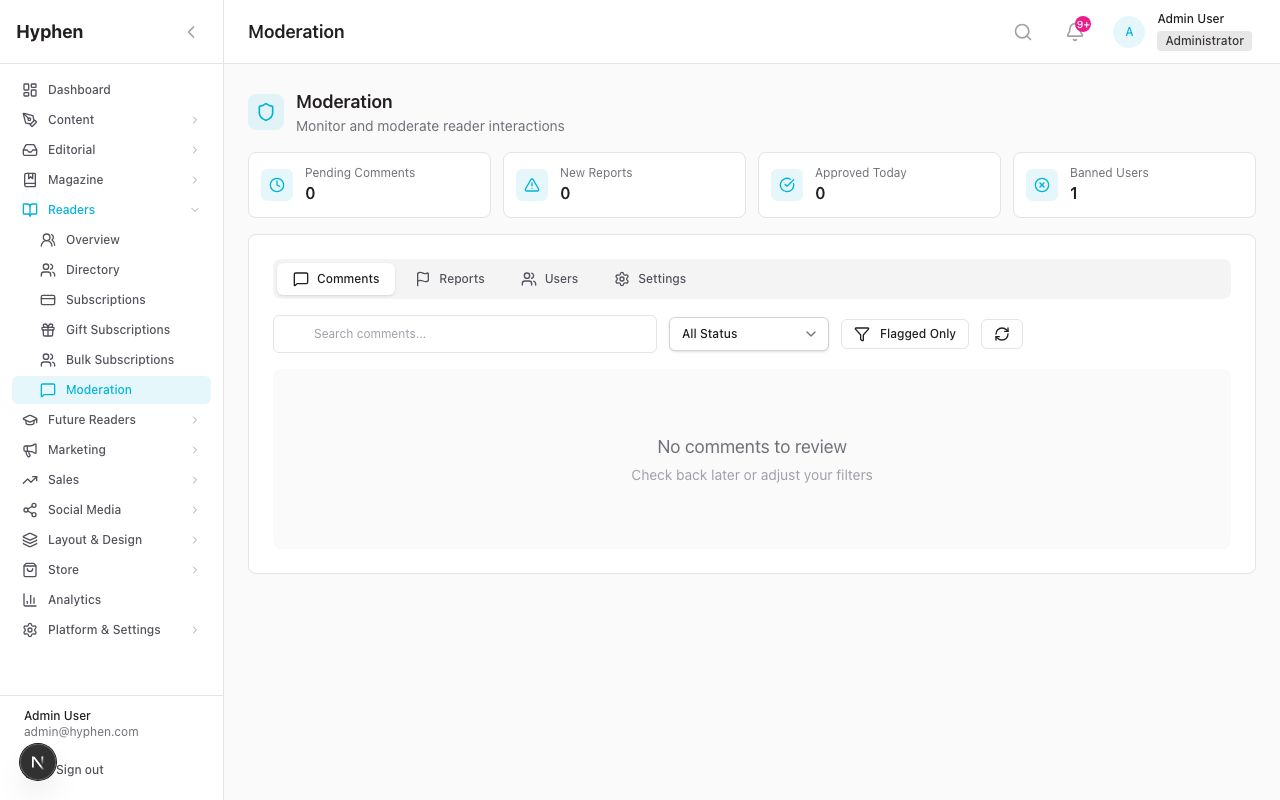Image resolution: width=1280 pixels, height=800 pixels.
Task: Click the New Reports warning icon
Action: pyautogui.click(x=532, y=185)
